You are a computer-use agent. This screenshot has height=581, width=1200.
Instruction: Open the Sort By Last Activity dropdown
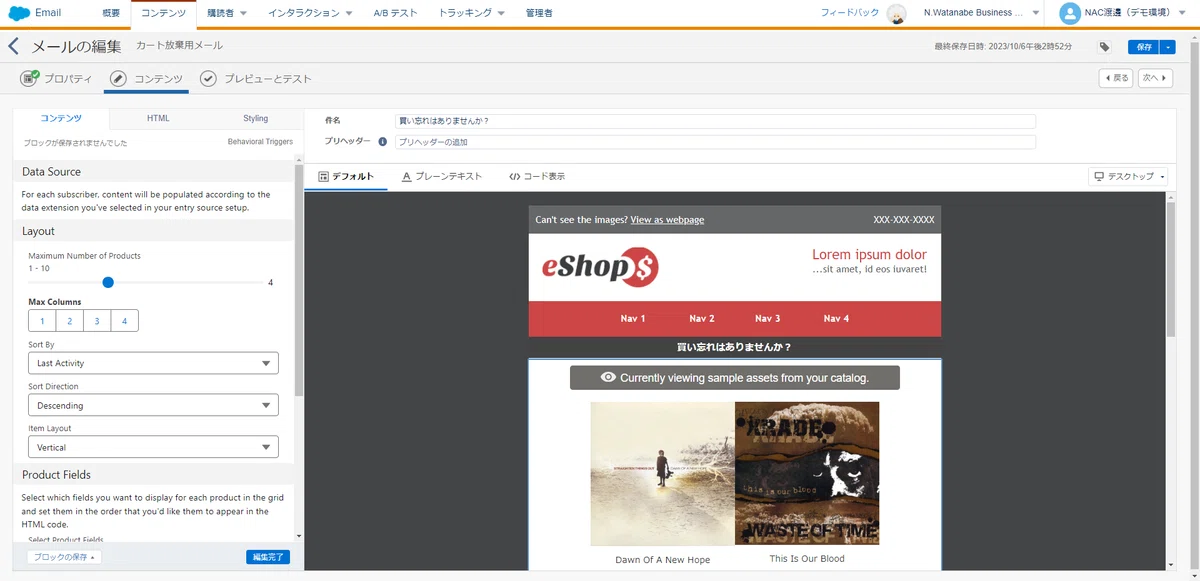[153, 363]
